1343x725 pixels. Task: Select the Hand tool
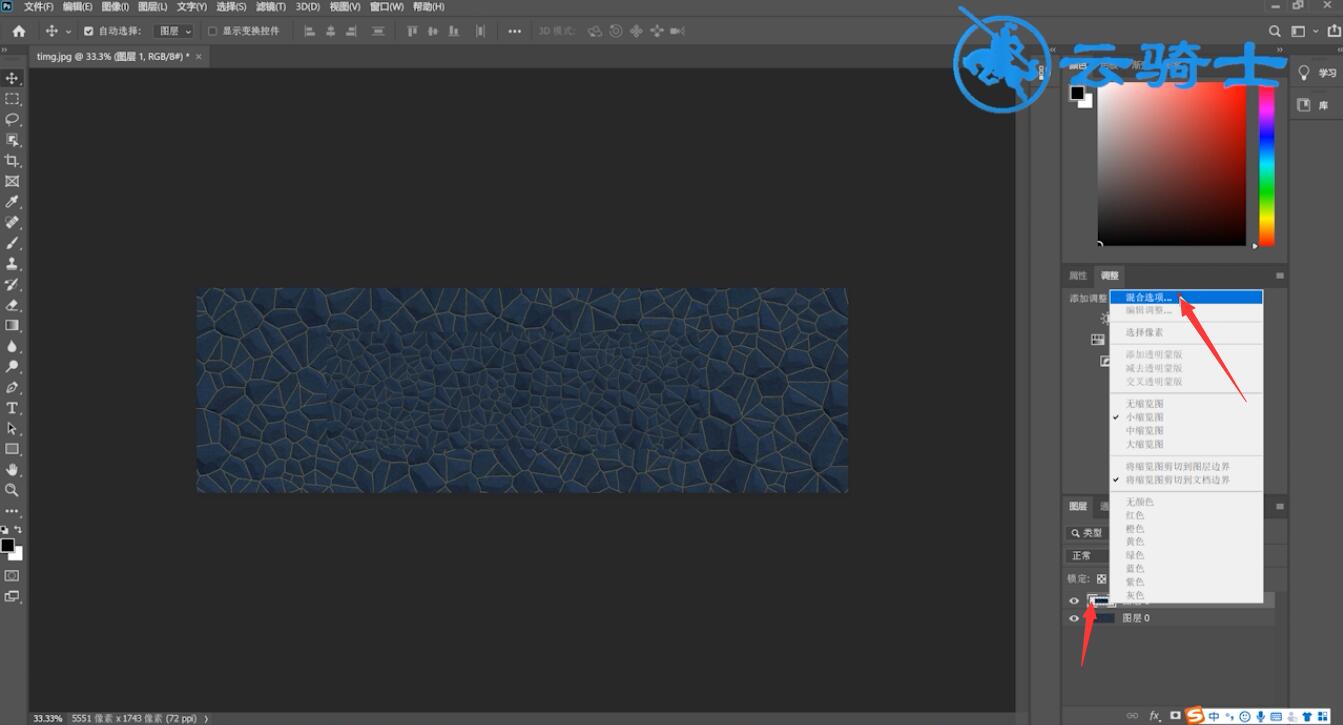tap(12, 469)
